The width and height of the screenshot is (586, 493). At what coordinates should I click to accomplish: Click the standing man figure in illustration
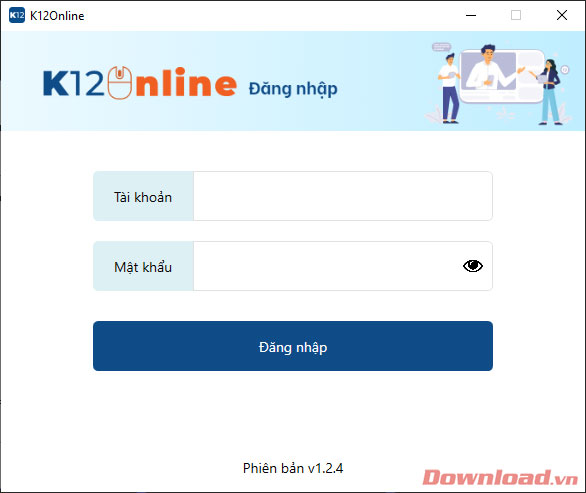tap(449, 88)
